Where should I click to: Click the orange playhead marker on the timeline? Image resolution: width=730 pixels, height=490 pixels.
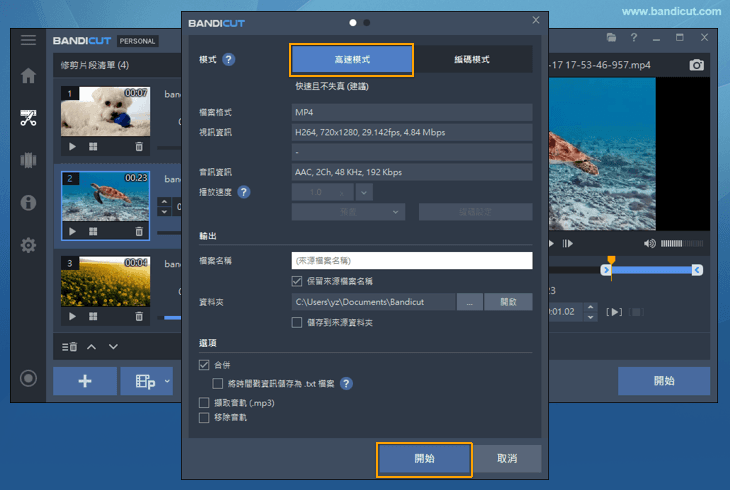611,259
